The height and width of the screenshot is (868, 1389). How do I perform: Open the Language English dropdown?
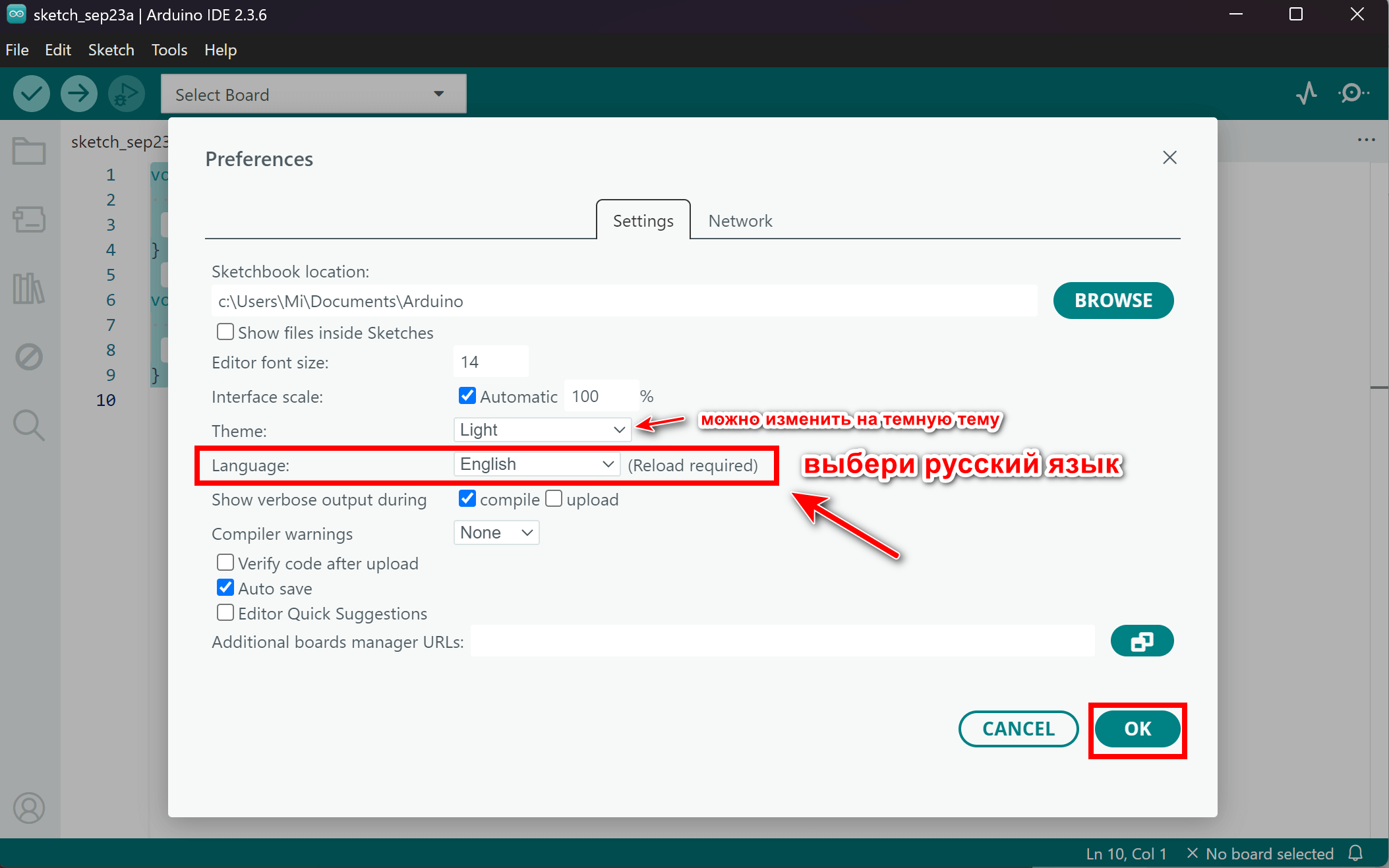click(x=537, y=464)
